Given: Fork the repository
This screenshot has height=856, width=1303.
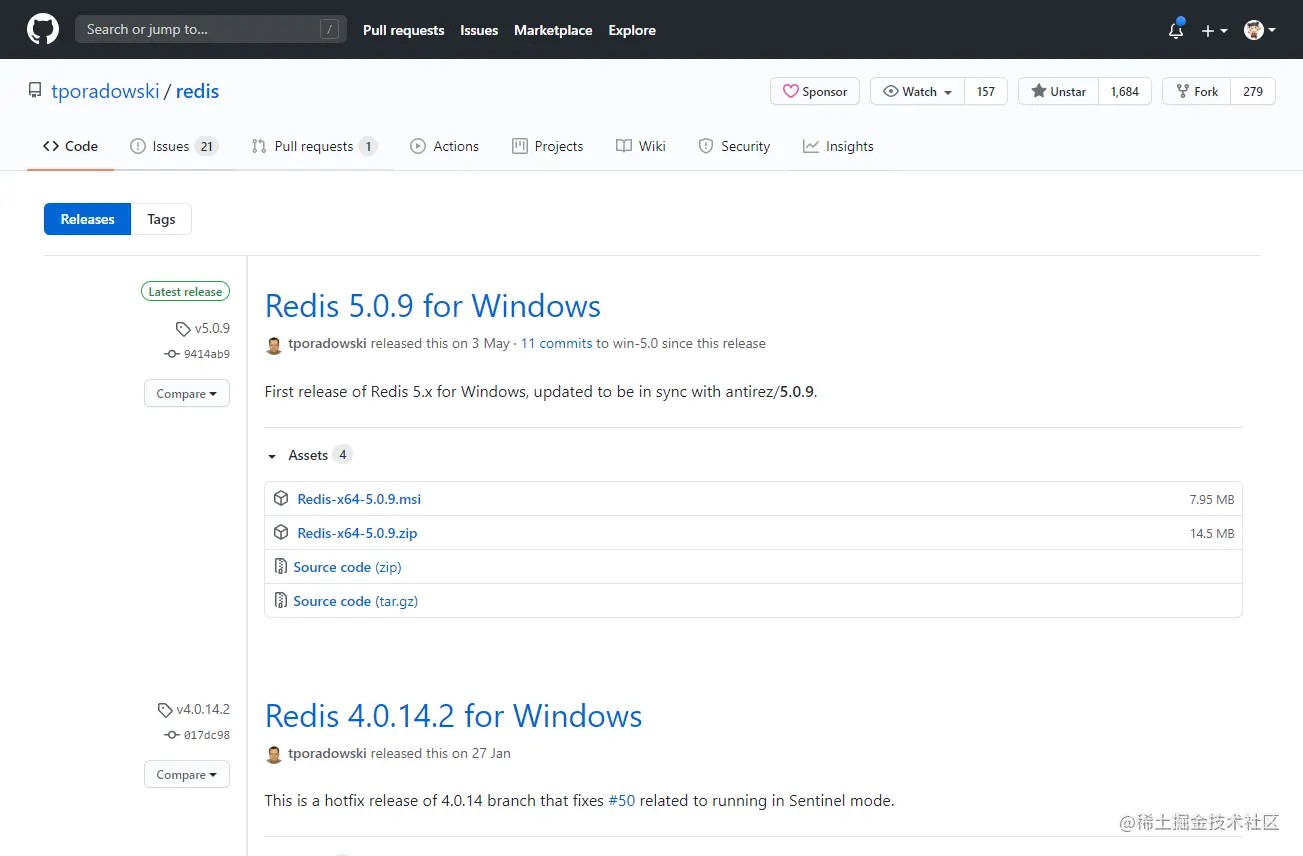Looking at the screenshot, I should pyautogui.click(x=1197, y=91).
